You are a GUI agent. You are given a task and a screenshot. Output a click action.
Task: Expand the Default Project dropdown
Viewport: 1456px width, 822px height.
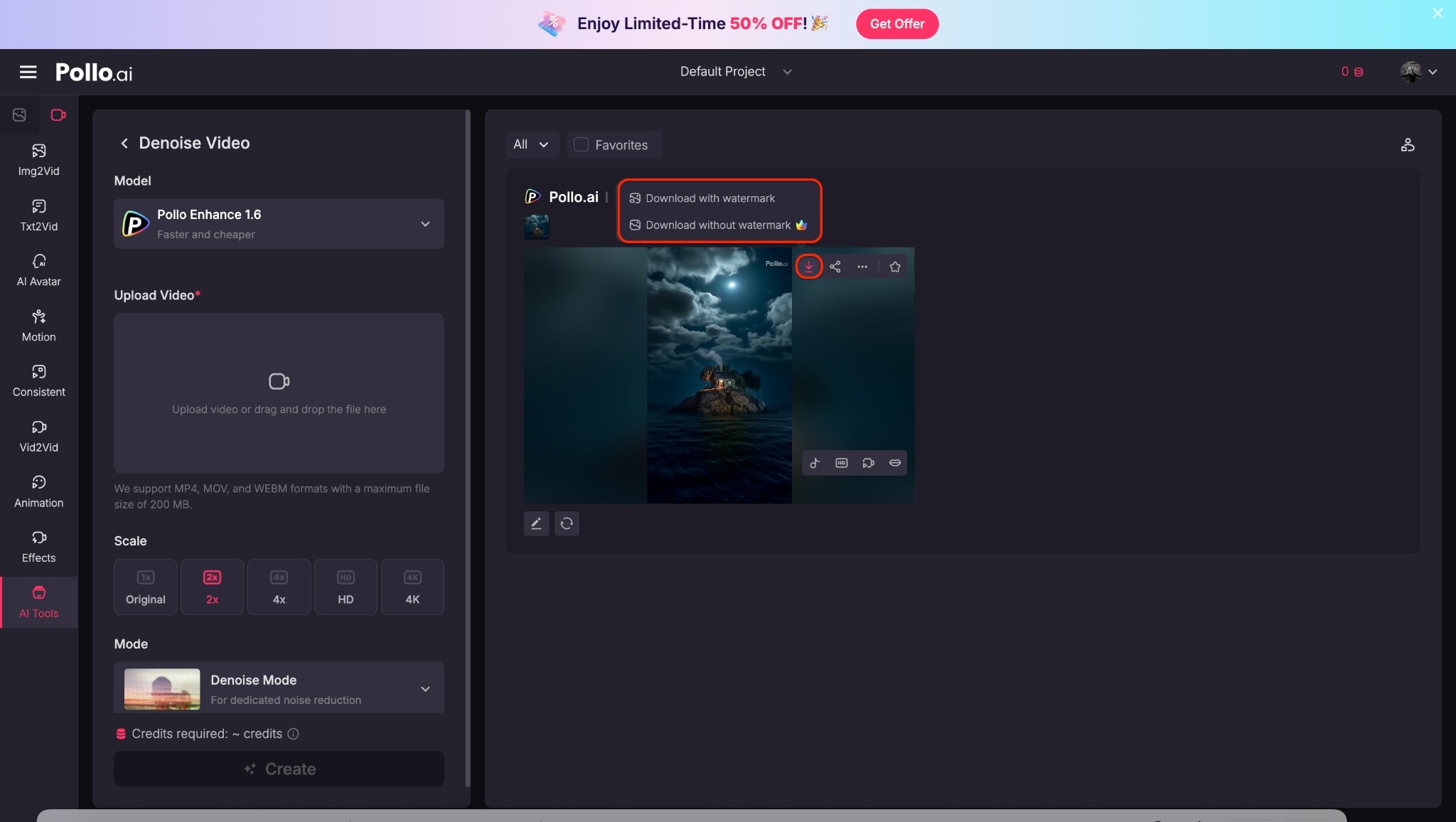(735, 72)
